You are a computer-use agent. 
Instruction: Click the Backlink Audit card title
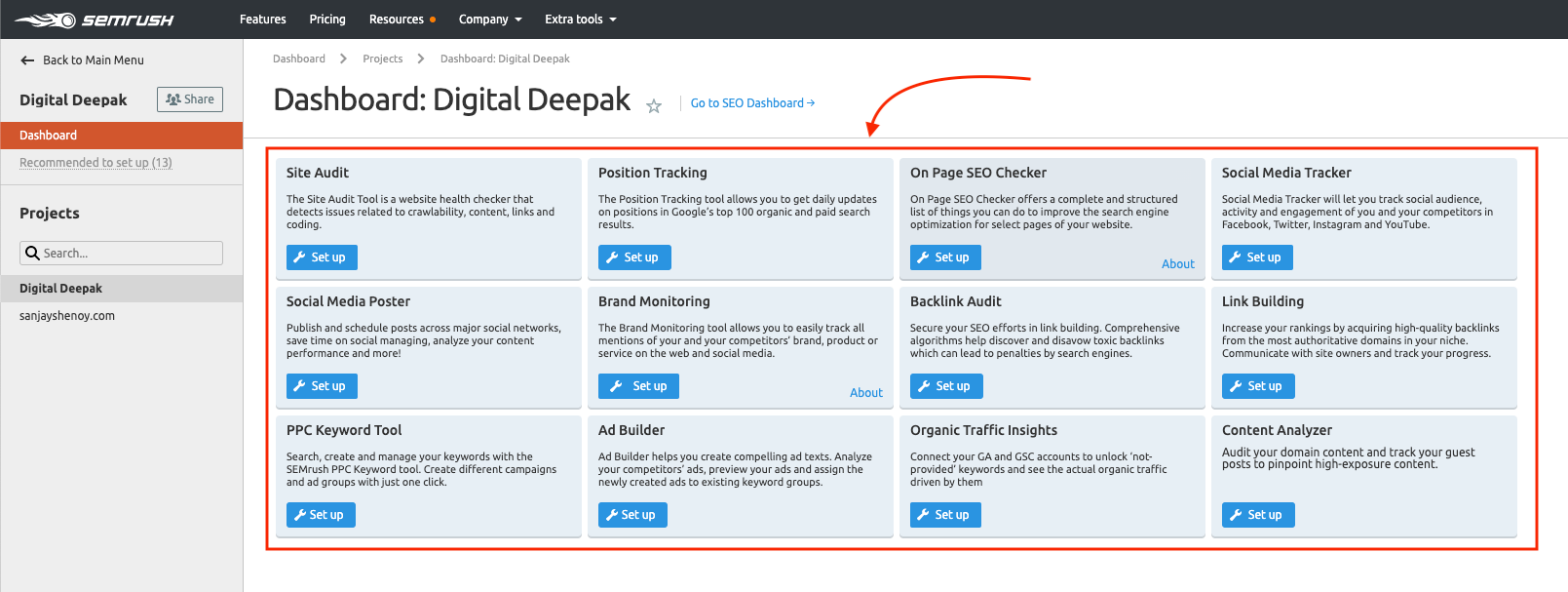(x=956, y=301)
